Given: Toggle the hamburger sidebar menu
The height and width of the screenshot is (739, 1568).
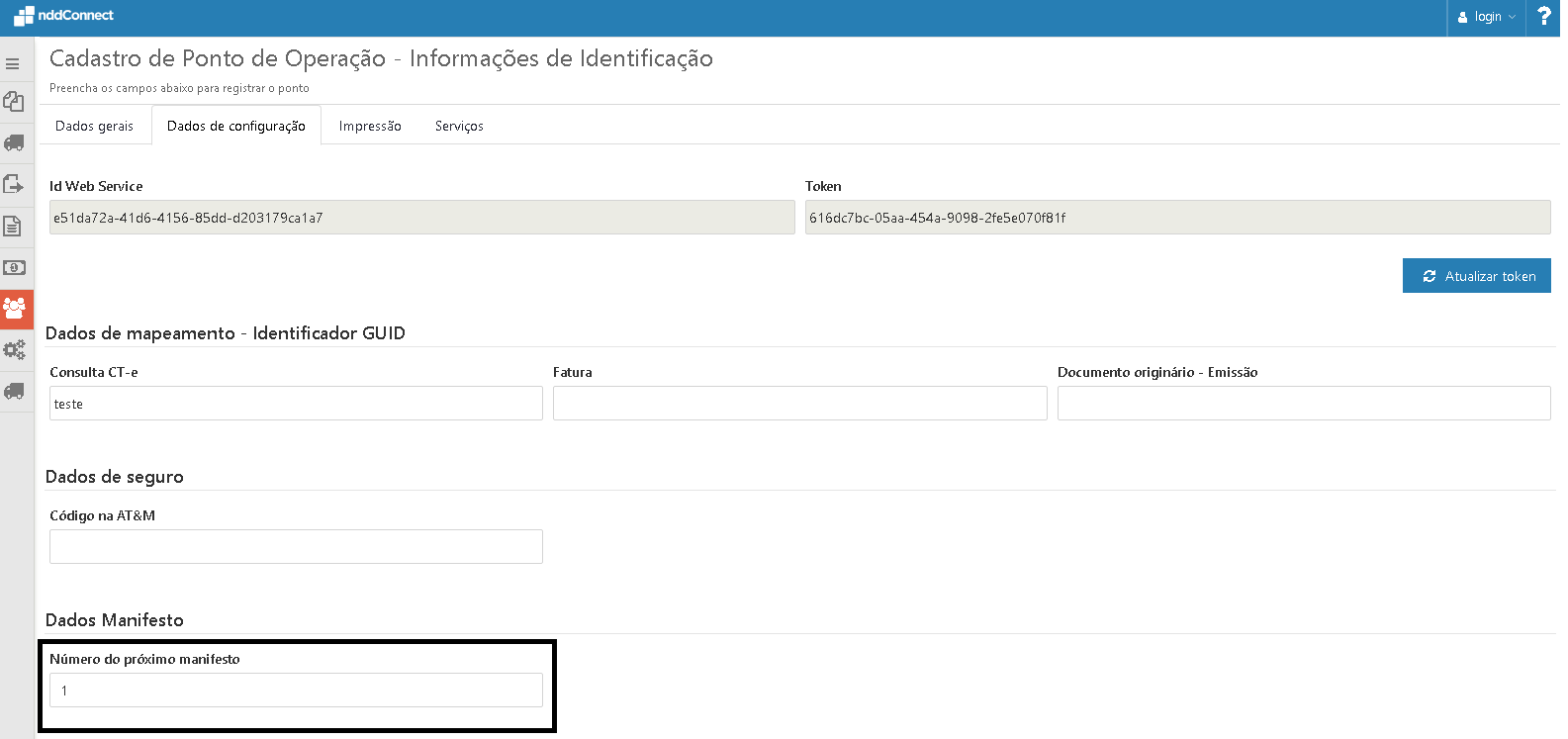Looking at the screenshot, I should click(13, 63).
